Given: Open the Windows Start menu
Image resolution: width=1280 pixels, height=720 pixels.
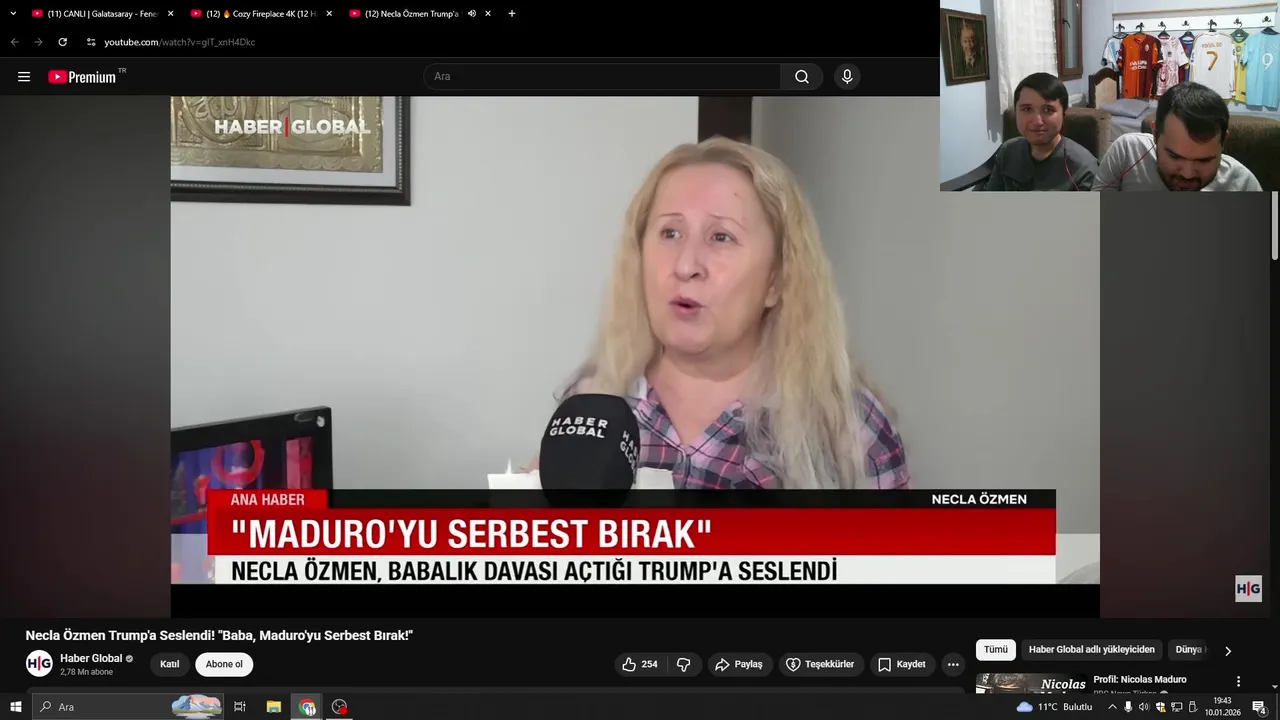Looking at the screenshot, I should (15, 707).
